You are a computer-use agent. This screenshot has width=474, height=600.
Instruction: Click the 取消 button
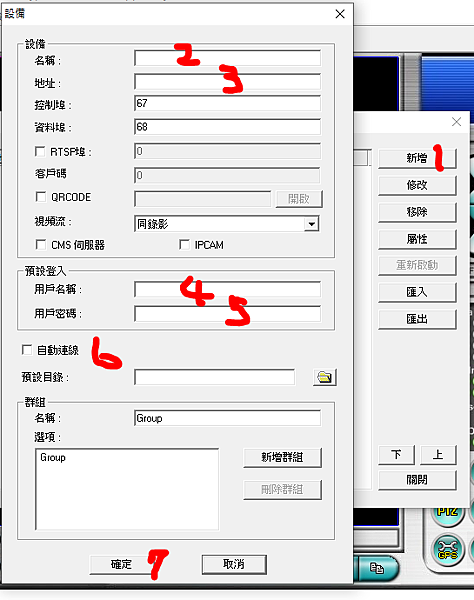click(x=234, y=564)
